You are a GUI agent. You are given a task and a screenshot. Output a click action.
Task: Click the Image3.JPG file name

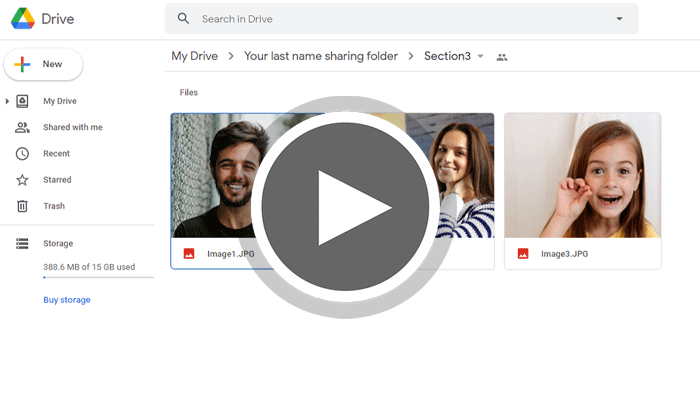click(x=564, y=254)
